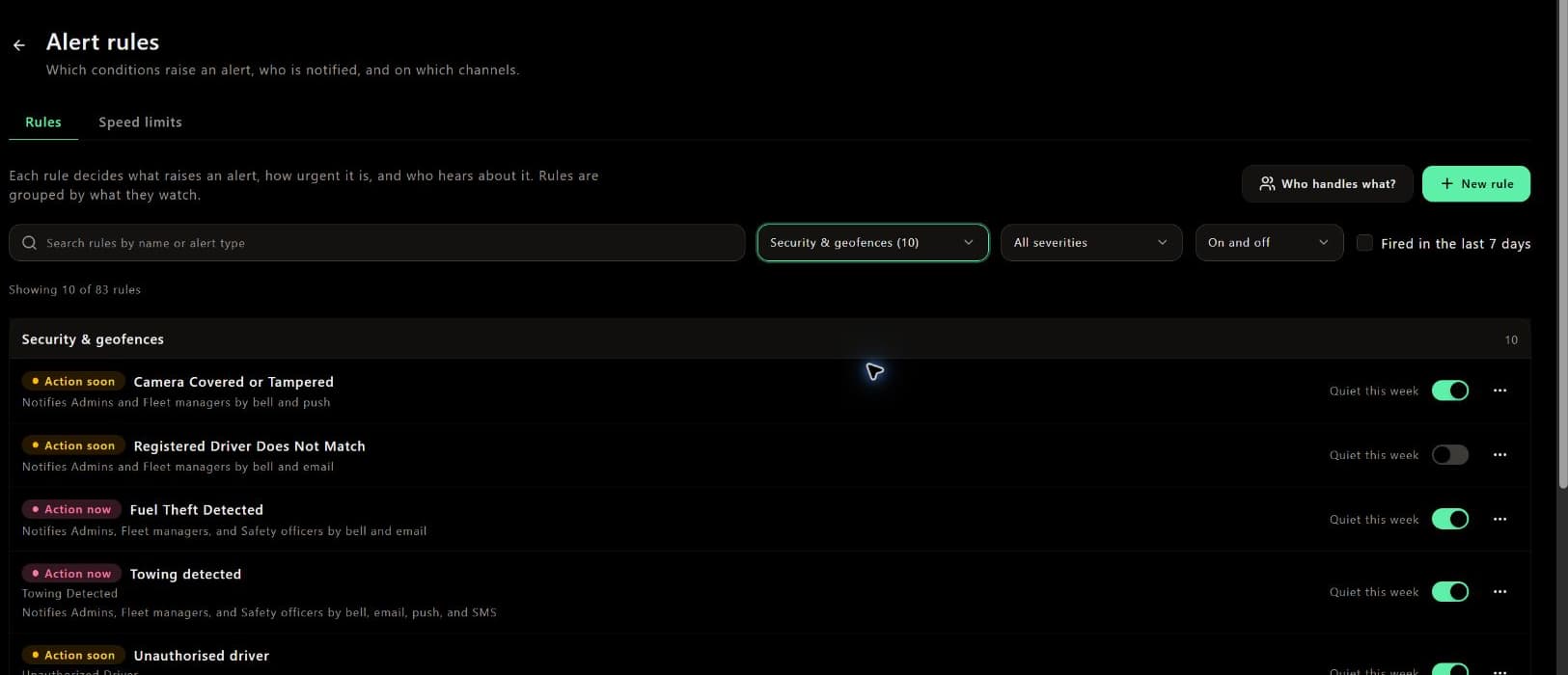The image size is (1568, 675).
Task: Go back using the arrow beside Alert rules
Action: [18, 45]
